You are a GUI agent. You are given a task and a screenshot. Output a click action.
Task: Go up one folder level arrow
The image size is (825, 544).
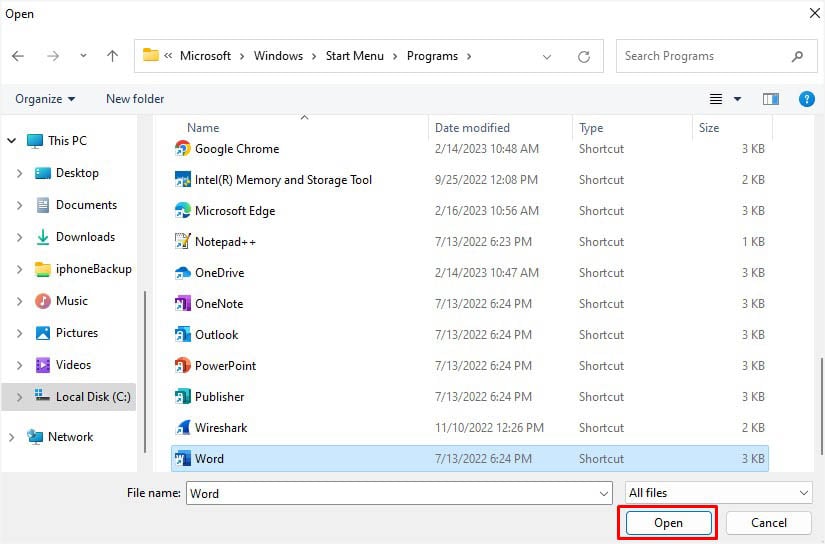coord(112,56)
